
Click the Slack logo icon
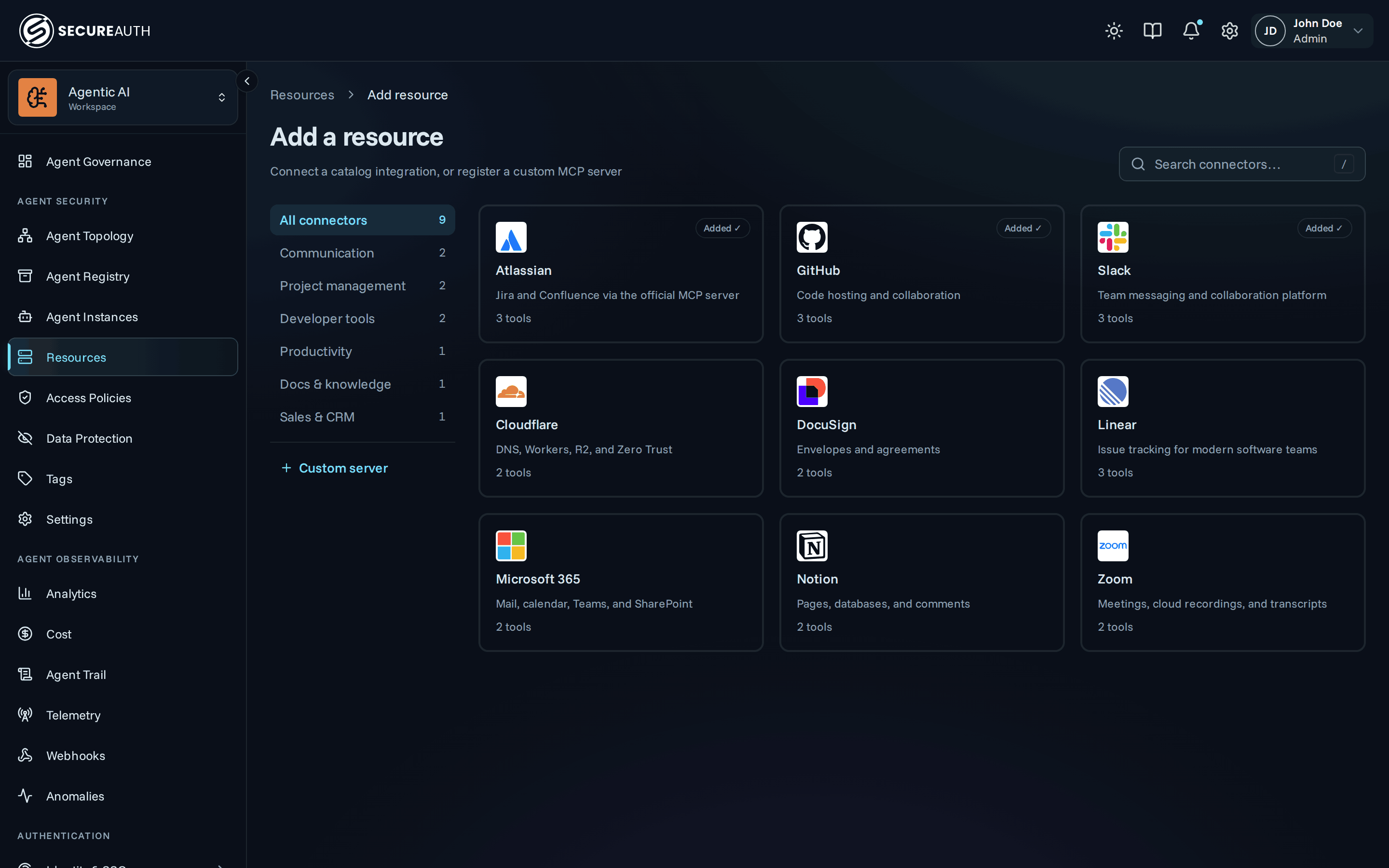click(x=1112, y=237)
